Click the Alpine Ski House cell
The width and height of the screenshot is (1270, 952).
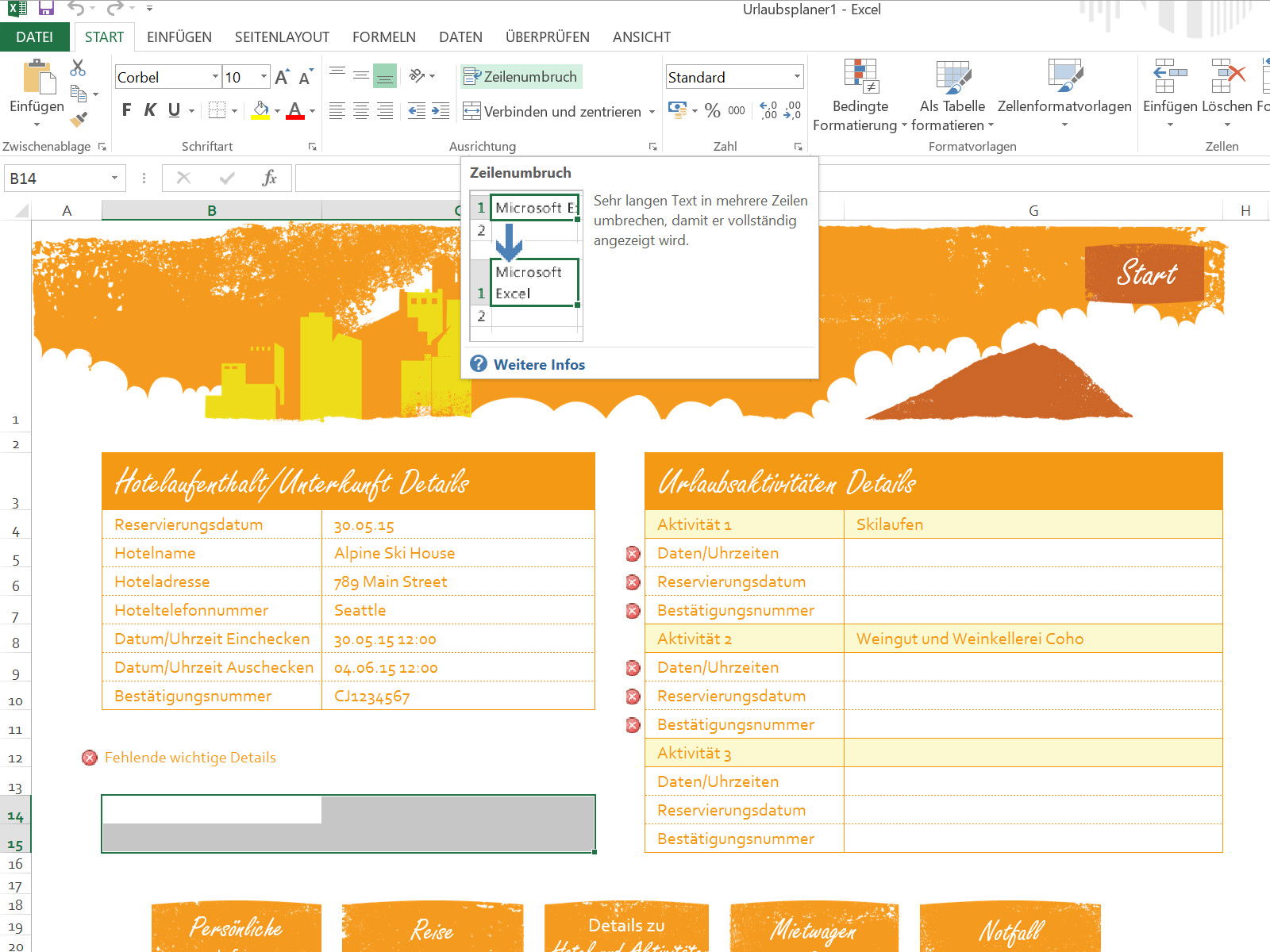(x=458, y=553)
